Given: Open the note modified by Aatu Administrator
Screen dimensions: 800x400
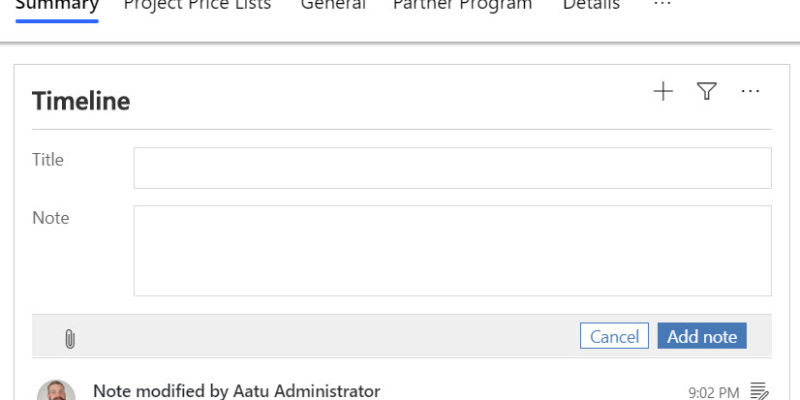Looking at the screenshot, I should click(x=236, y=391).
